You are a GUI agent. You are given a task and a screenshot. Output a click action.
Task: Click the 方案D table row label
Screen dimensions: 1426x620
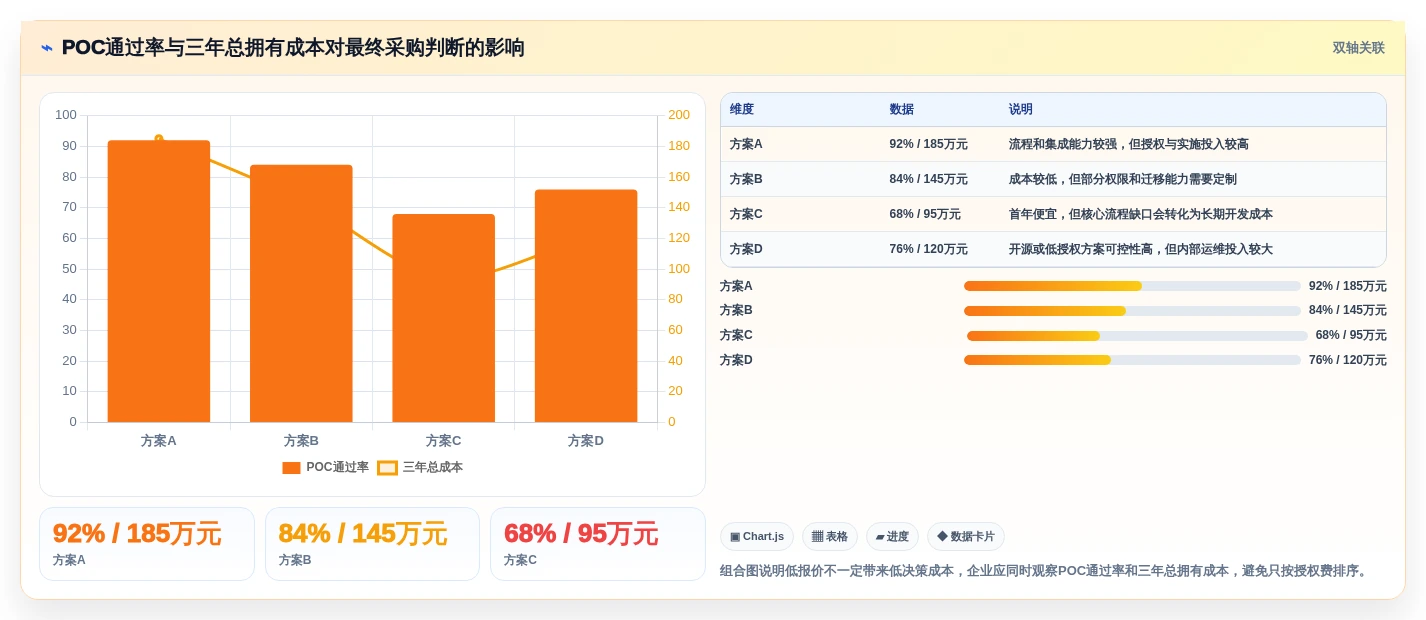[746, 249]
